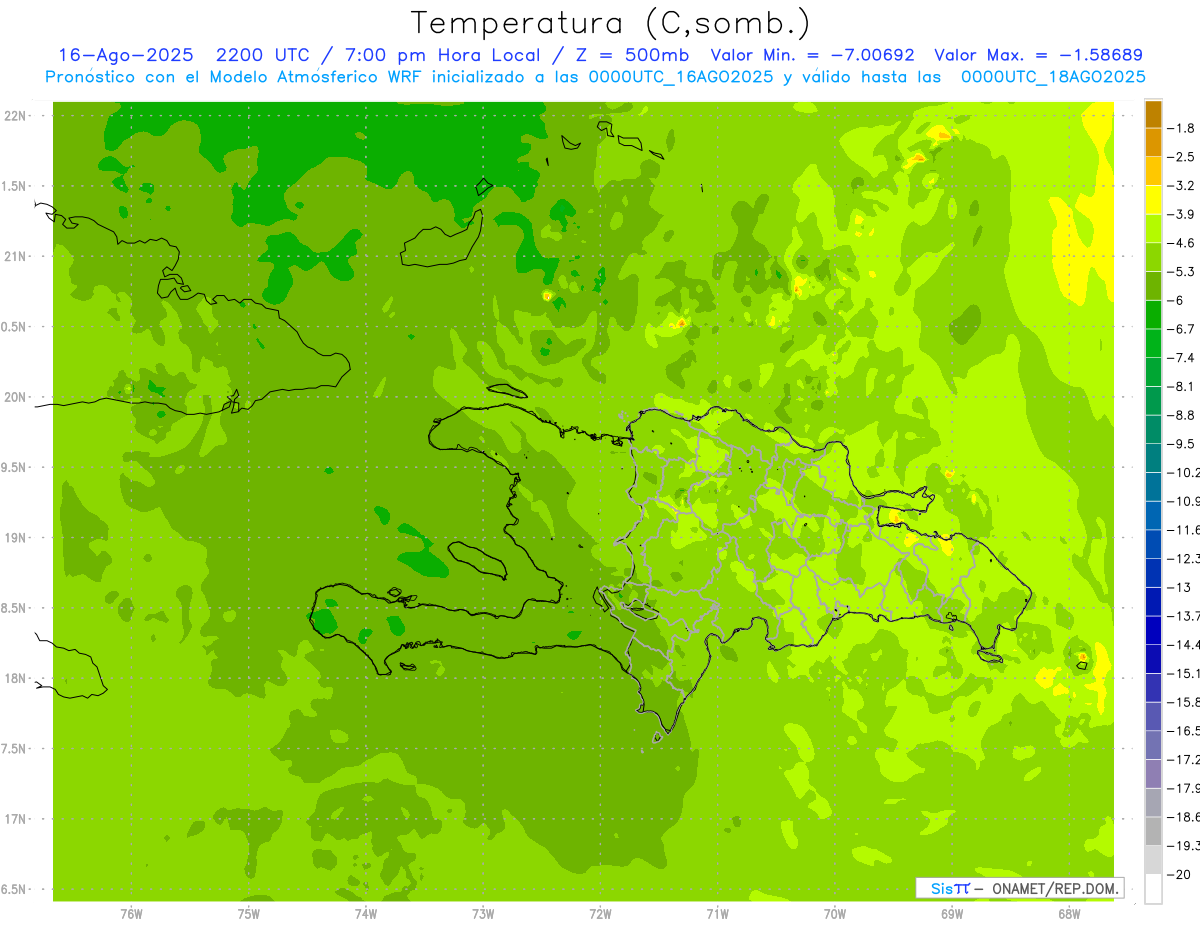
Task: Click the '-1.8' colorbar value
Action: click(1181, 128)
